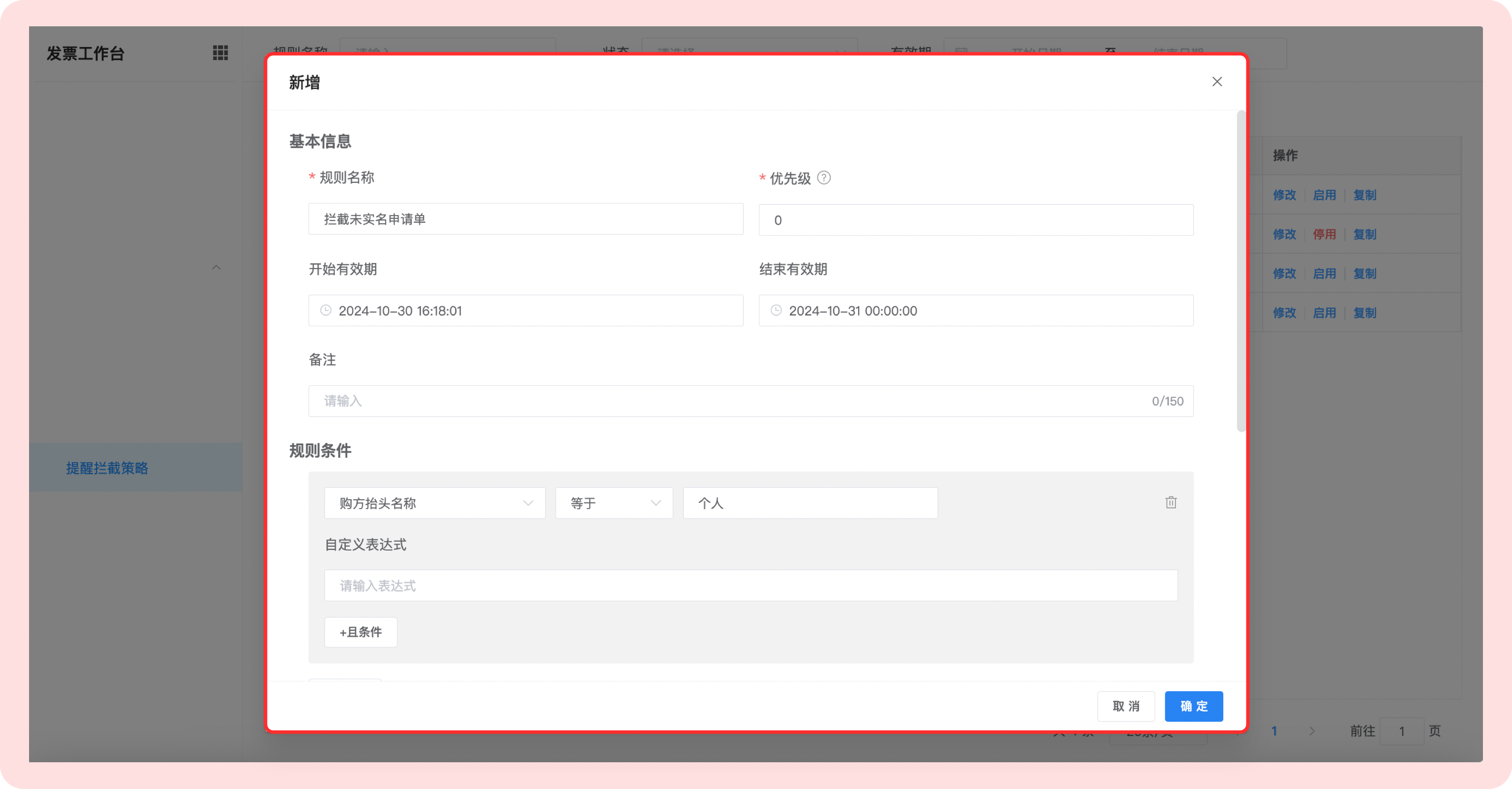Select page 1 in pagination
The height and width of the screenshot is (789, 1512).
point(1274,731)
